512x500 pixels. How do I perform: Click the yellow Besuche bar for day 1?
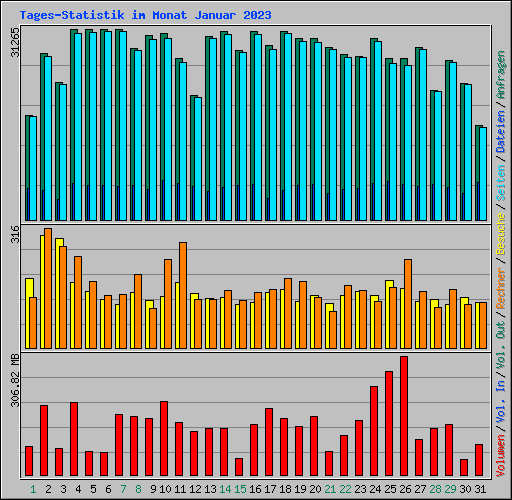27,313
